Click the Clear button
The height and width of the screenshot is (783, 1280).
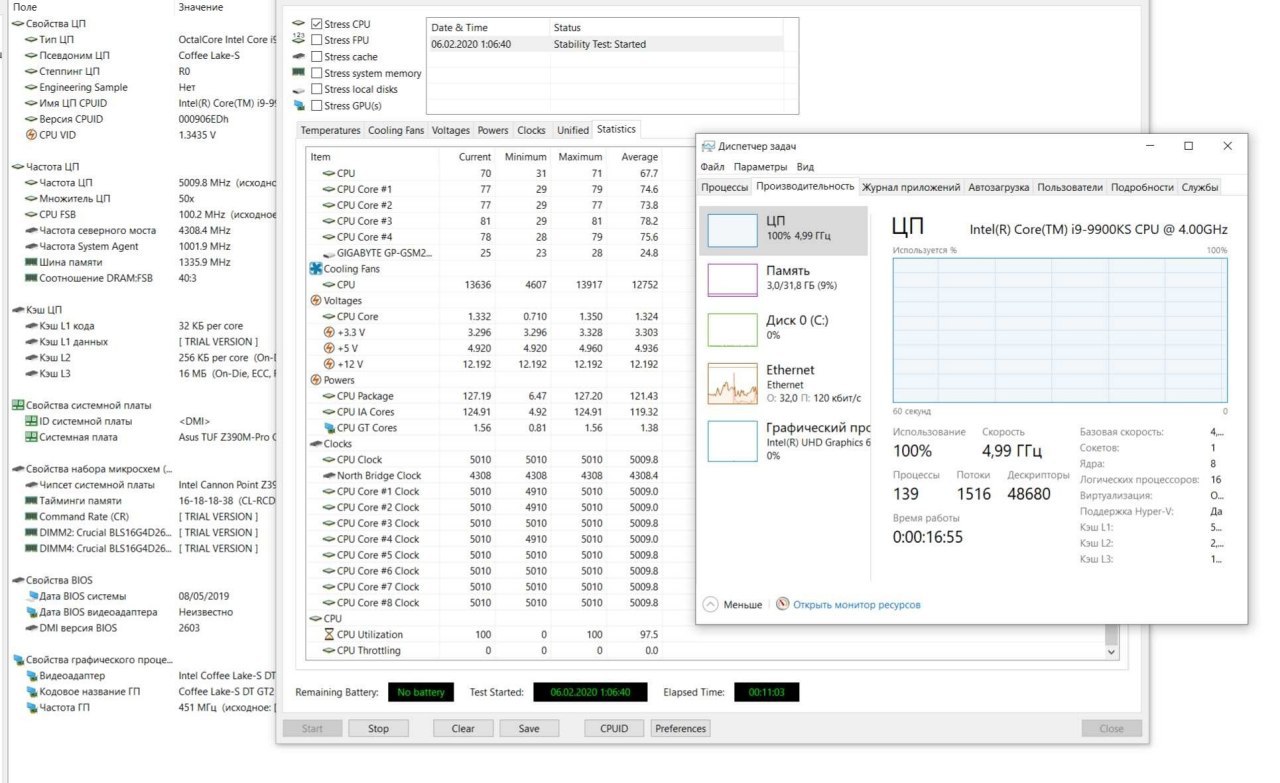(x=463, y=728)
